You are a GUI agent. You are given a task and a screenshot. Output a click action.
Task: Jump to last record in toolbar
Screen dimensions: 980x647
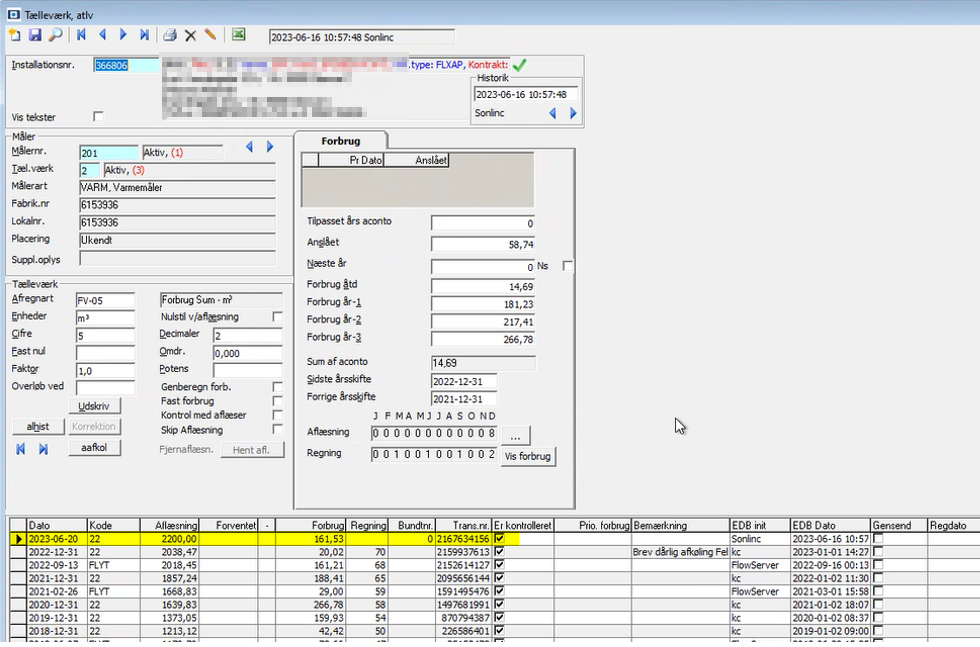[x=144, y=35]
